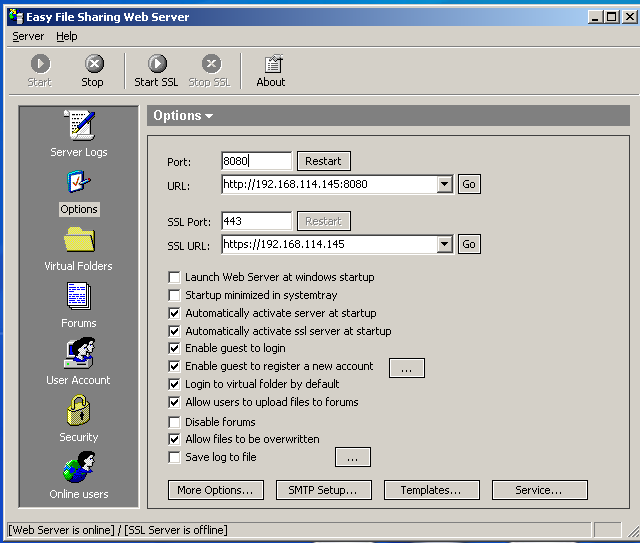Toggle Launch Web Server at windows startup
This screenshot has height=543, width=640.
pyautogui.click(x=174, y=277)
